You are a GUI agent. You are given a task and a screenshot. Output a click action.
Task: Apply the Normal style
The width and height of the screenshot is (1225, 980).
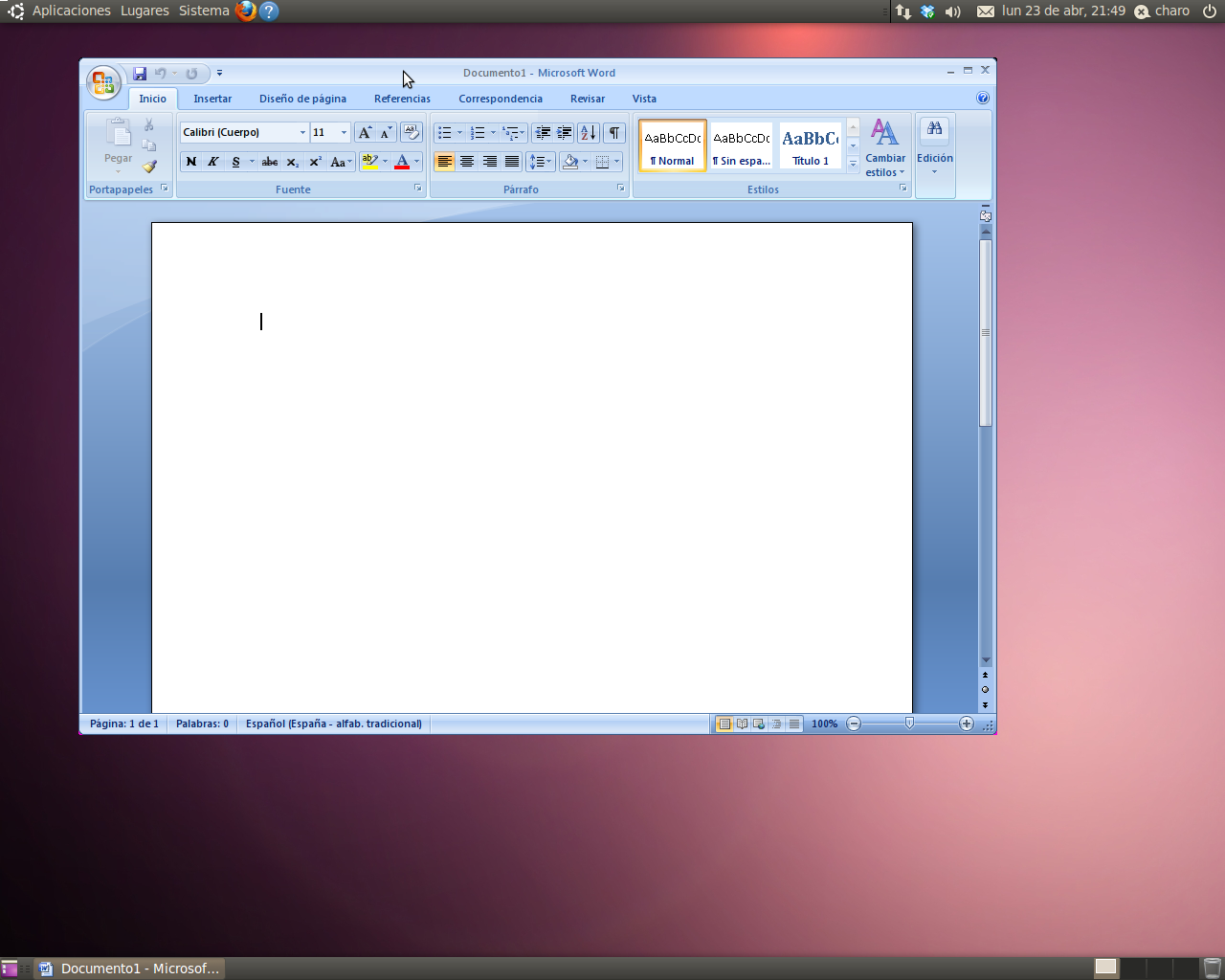pos(673,145)
